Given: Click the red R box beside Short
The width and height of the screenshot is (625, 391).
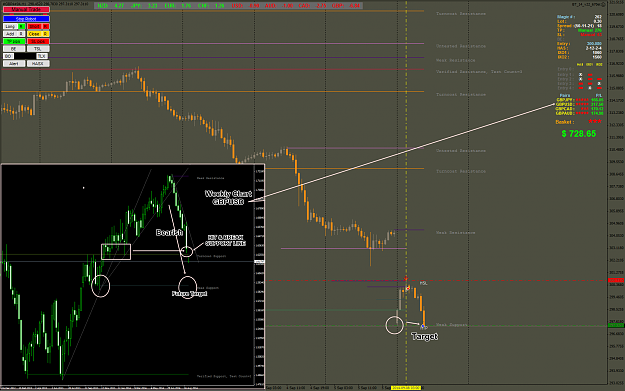Looking at the screenshot, I should point(46,26).
